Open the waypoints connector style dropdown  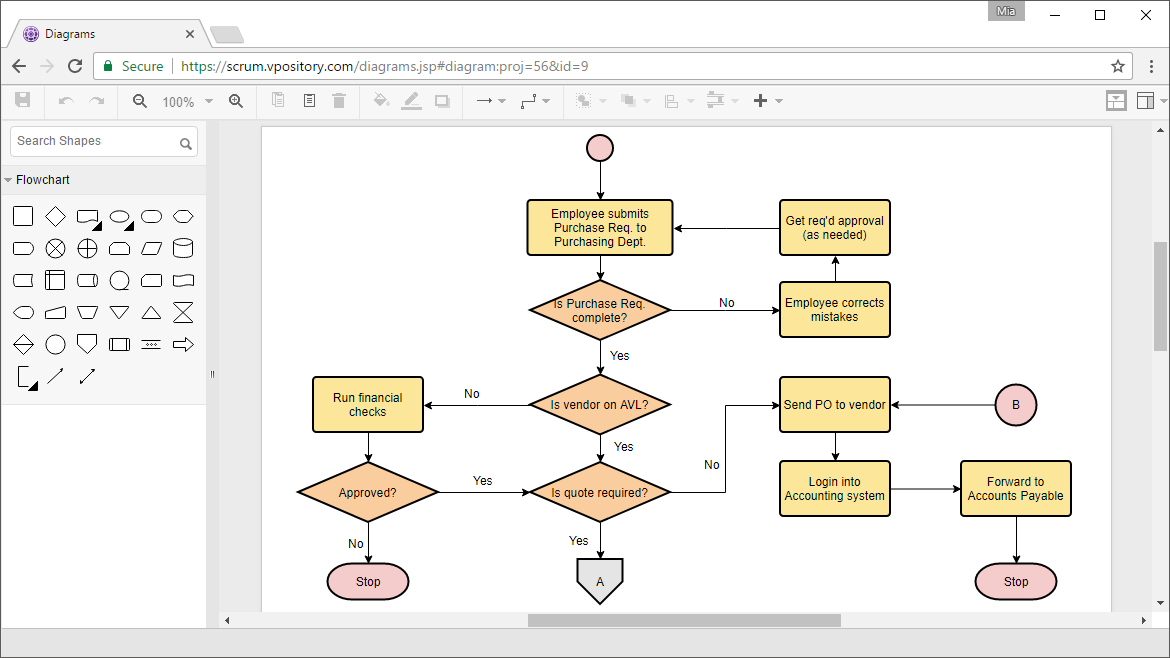coord(535,101)
